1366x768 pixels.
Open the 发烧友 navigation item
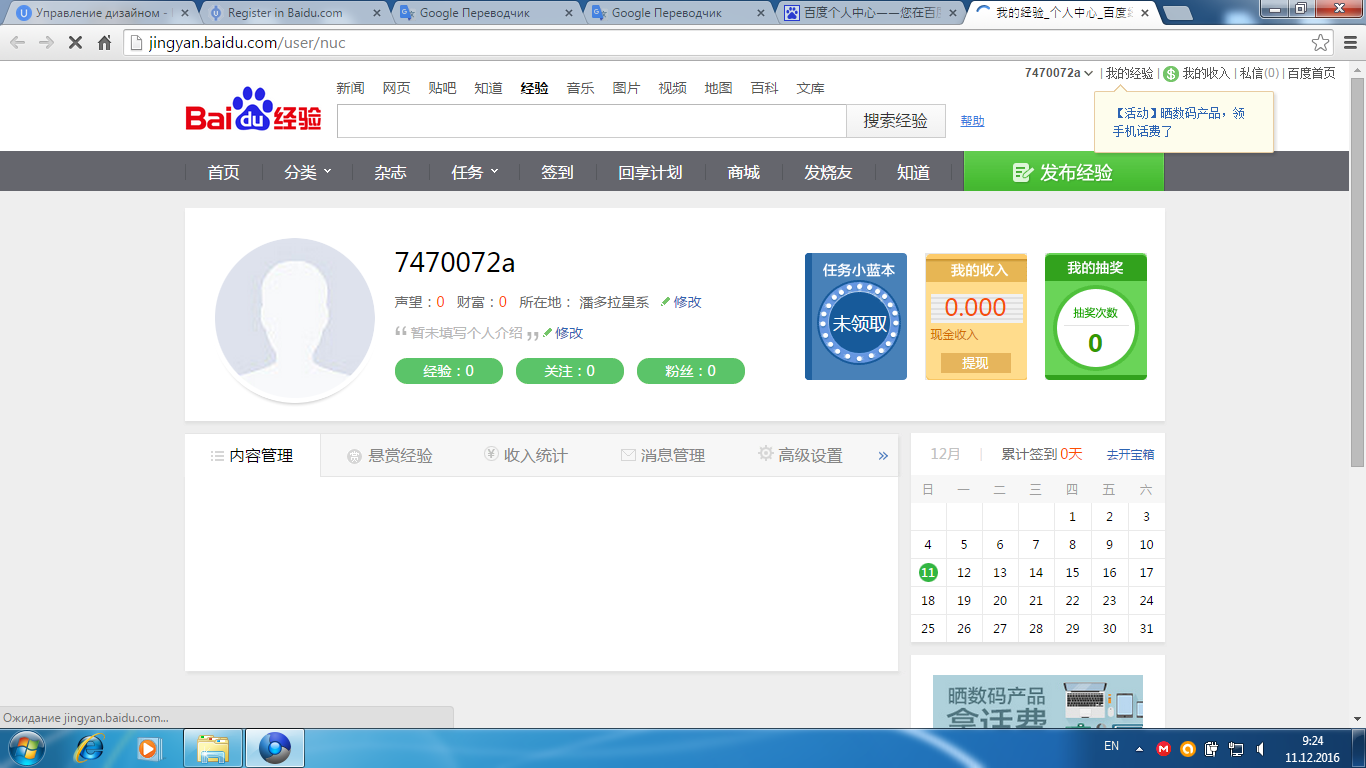click(x=828, y=172)
